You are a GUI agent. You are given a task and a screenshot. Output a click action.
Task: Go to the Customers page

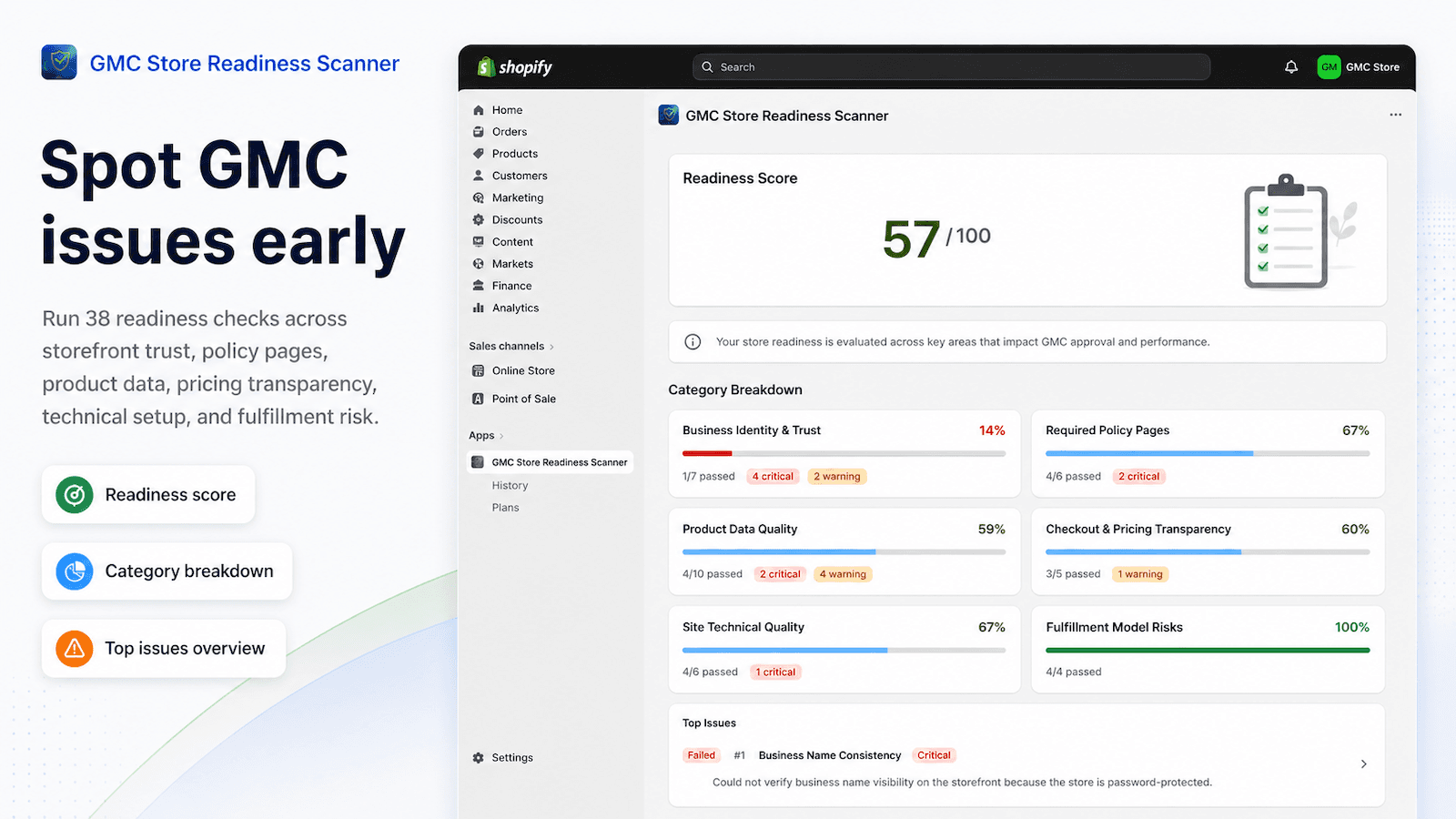(520, 176)
